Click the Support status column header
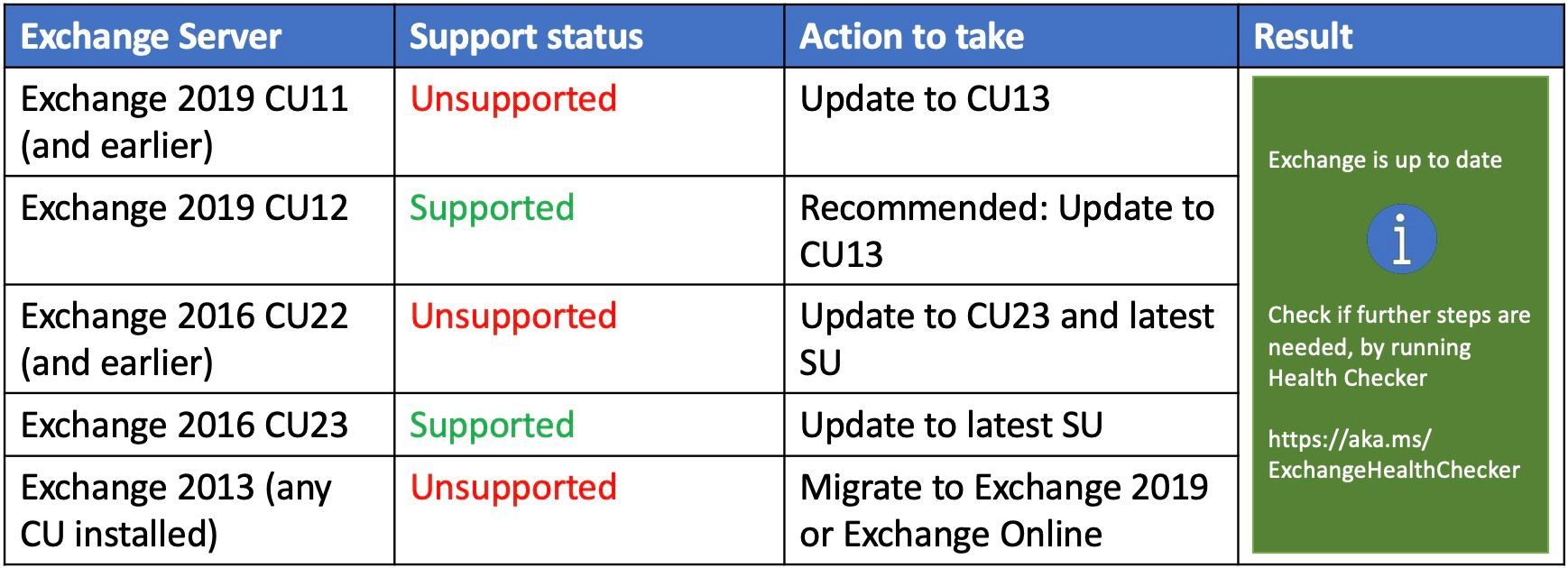 [526, 37]
